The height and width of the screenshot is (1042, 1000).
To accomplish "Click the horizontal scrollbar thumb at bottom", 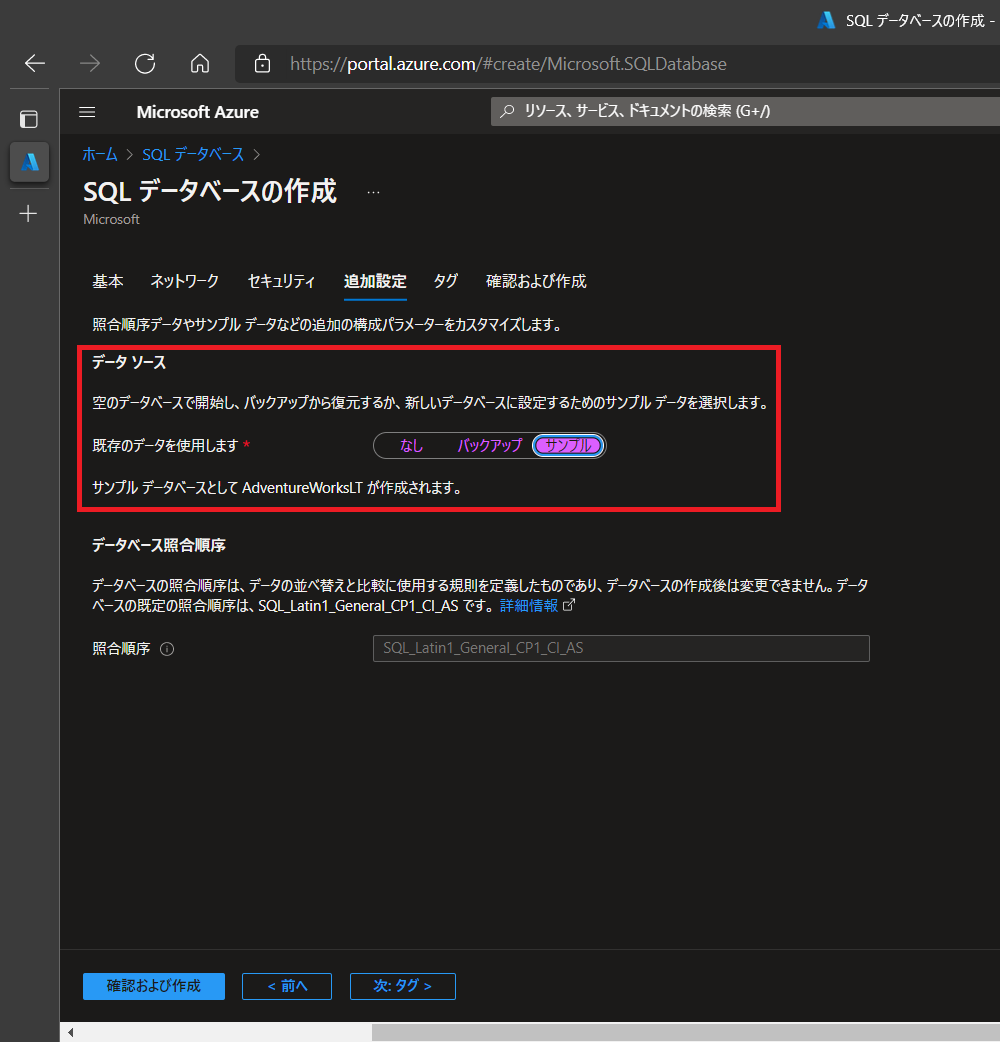I will 686,1032.
